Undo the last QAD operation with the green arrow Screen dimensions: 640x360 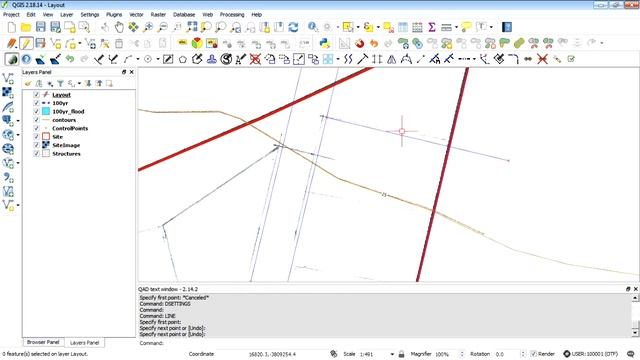coord(70,59)
